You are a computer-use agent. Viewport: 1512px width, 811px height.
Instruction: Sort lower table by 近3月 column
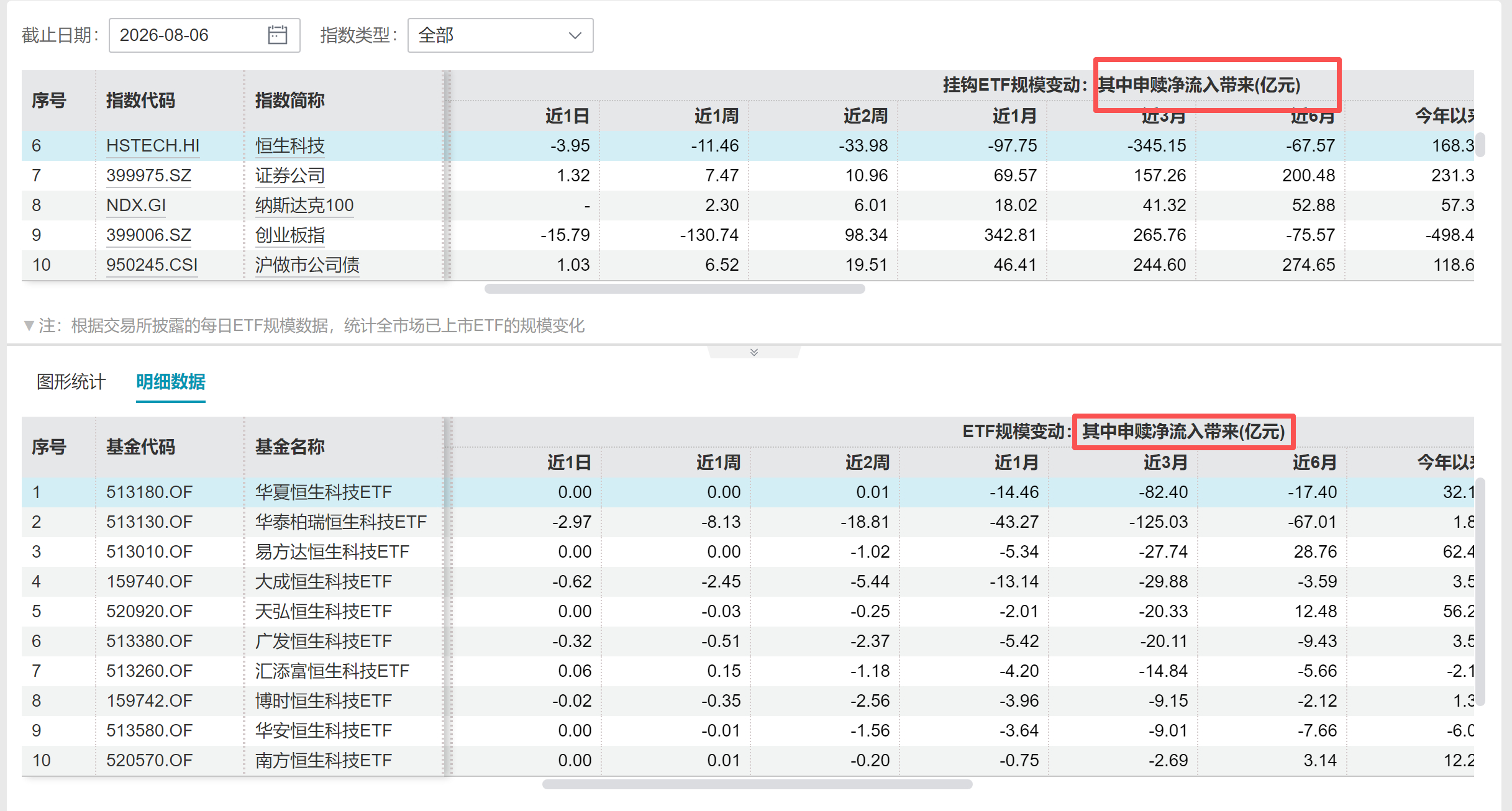click(1165, 462)
